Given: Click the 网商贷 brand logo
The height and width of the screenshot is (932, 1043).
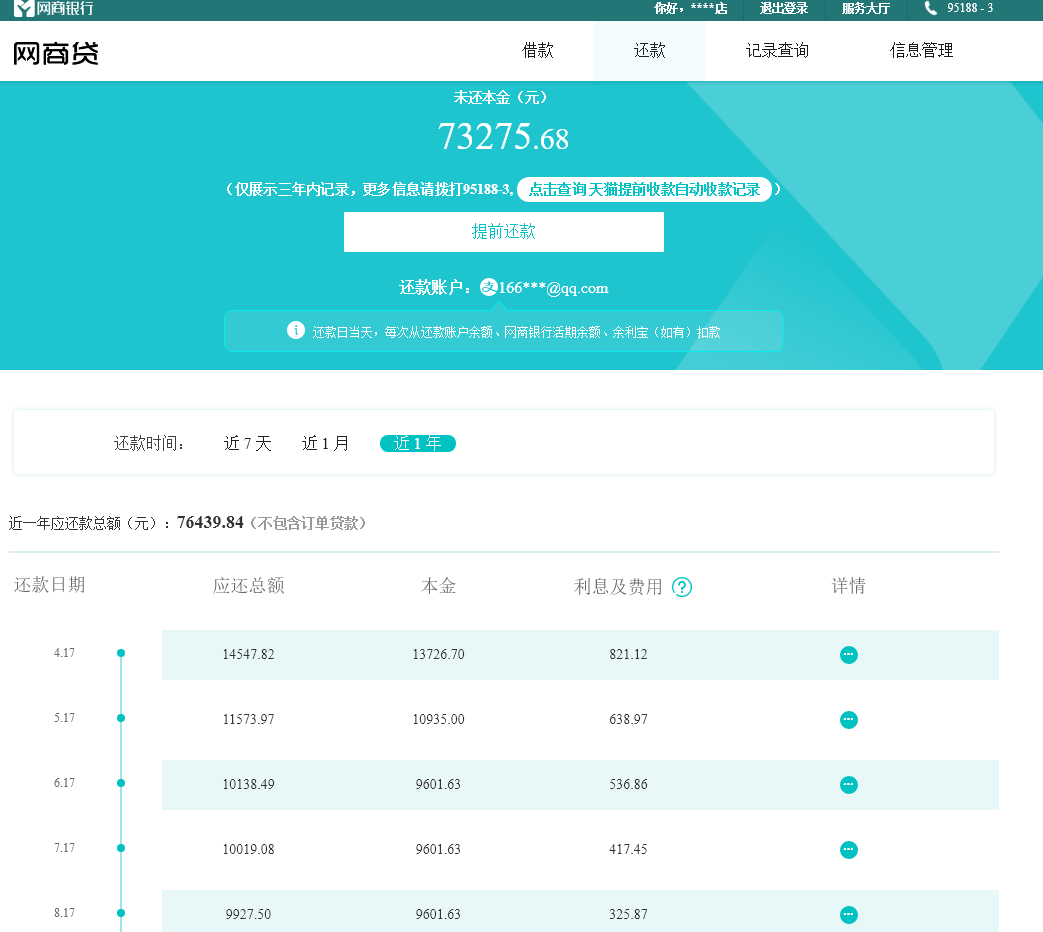Looking at the screenshot, I should click(x=56, y=53).
